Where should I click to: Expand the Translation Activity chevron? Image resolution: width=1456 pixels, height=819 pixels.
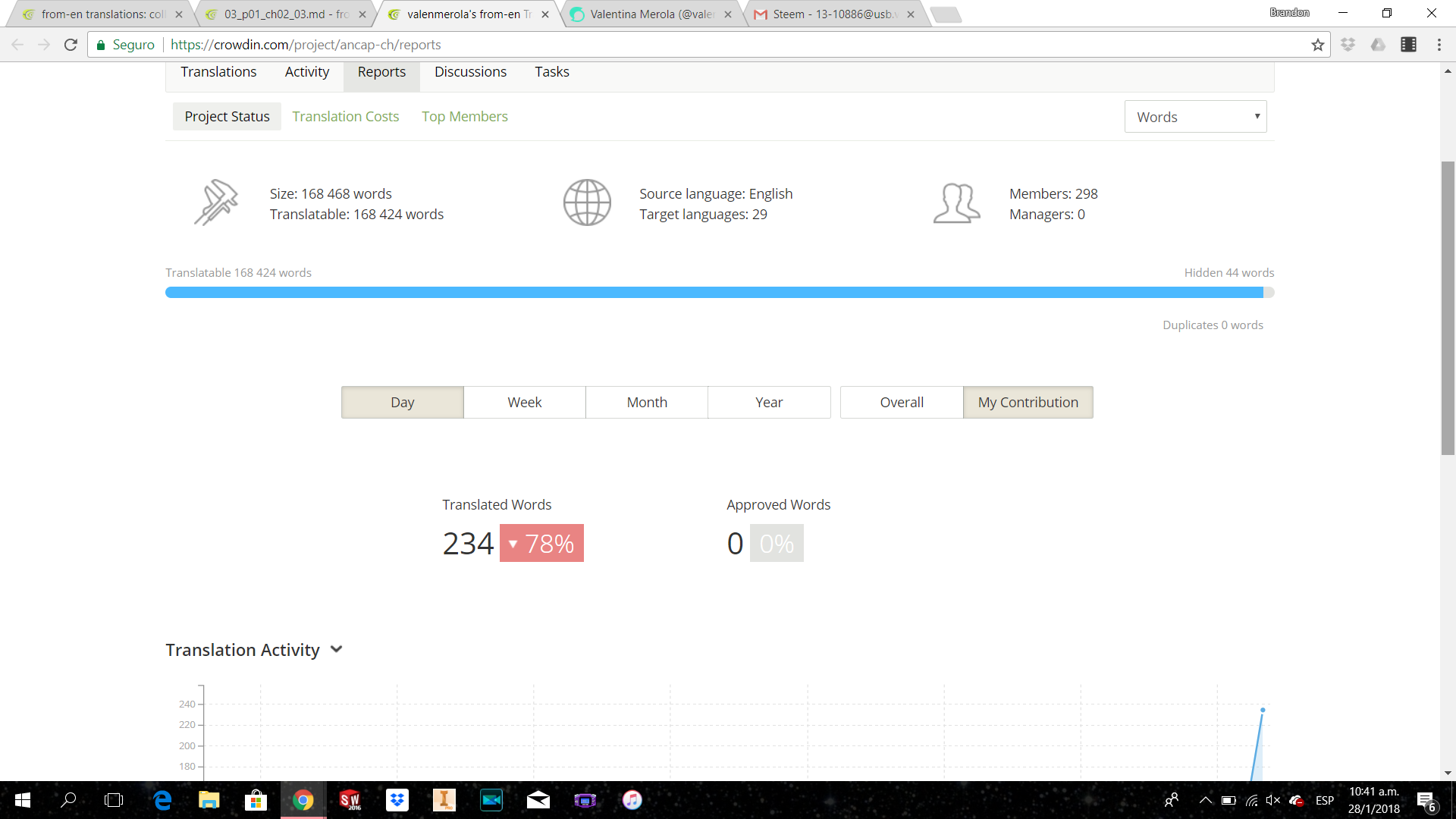(337, 649)
